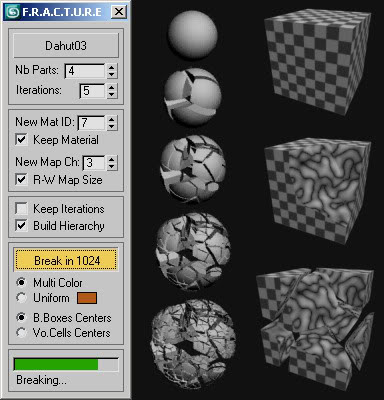Click the Break in 1024 button
Screen dimensions: 384x400
pyautogui.click(x=66, y=260)
